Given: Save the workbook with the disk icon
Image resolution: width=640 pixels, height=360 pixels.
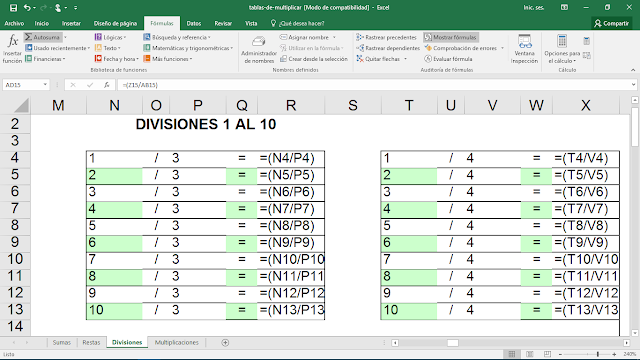Looking at the screenshot, I should (13, 8).
